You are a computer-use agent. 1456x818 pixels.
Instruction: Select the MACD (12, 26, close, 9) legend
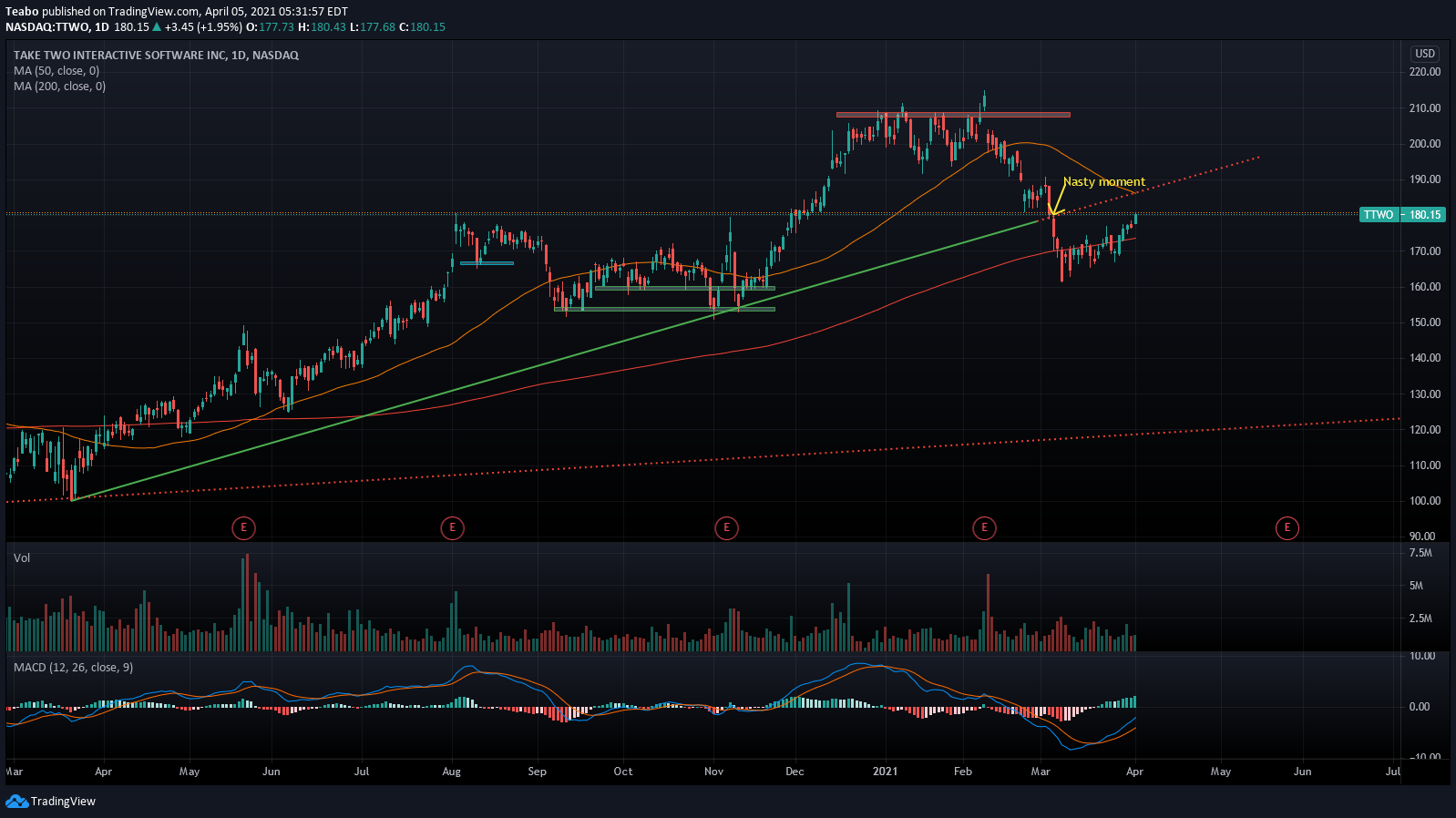pyautogui.click(x=73, y=668)
